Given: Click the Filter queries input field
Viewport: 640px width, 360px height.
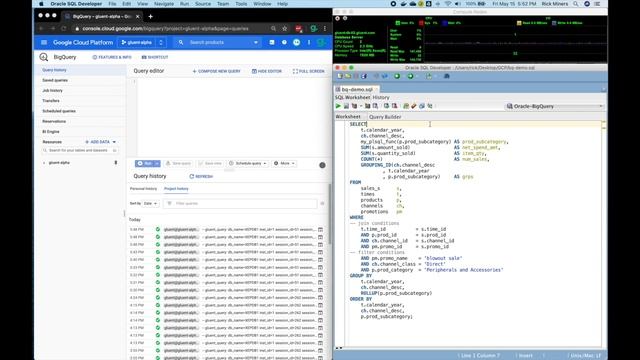Looking at the screenshot, I should pos(240,203).
